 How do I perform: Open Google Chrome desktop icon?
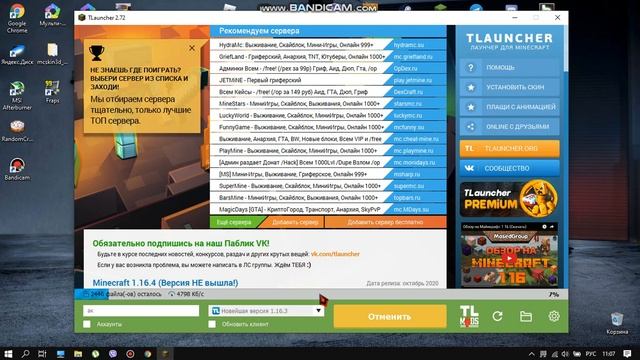pos(17,18)
